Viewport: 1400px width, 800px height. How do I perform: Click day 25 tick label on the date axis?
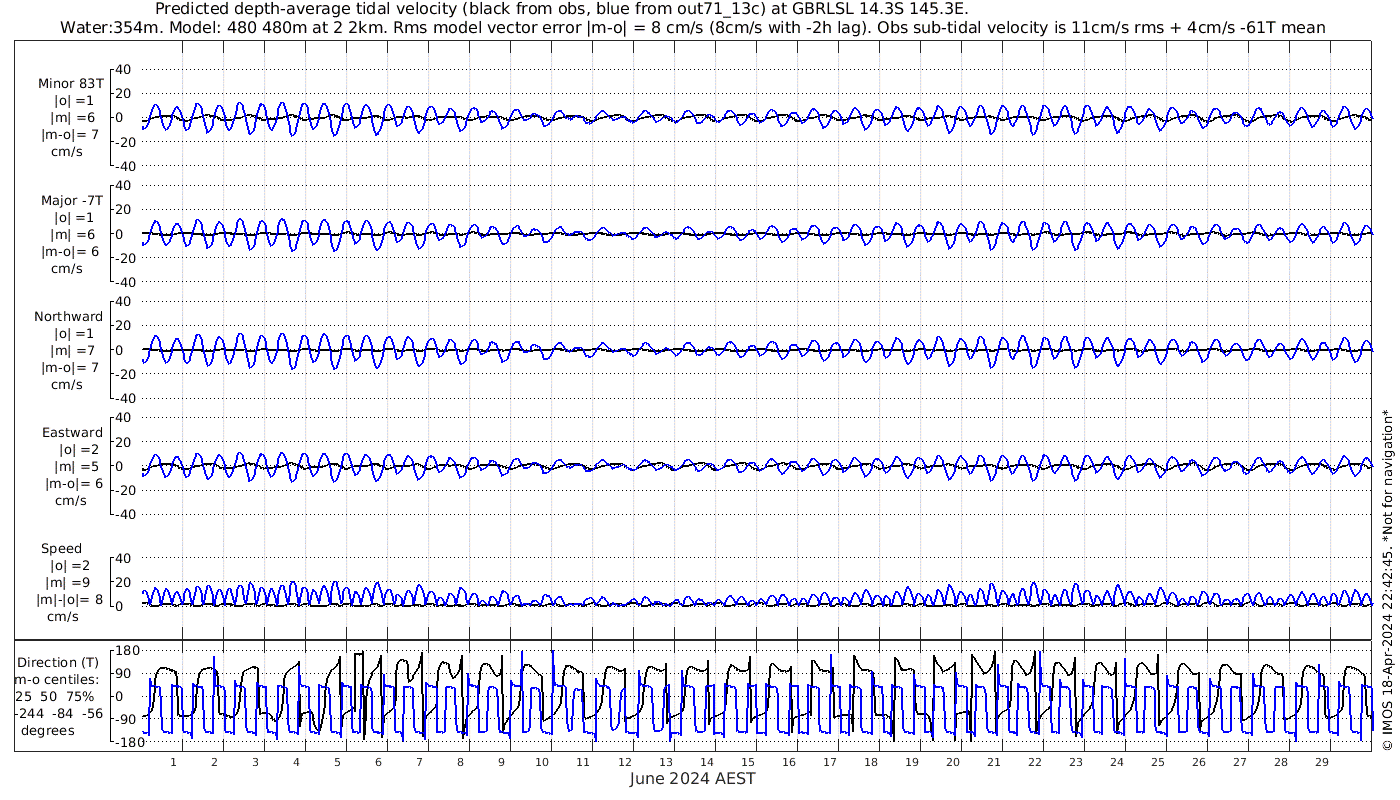click(1157, 762)
